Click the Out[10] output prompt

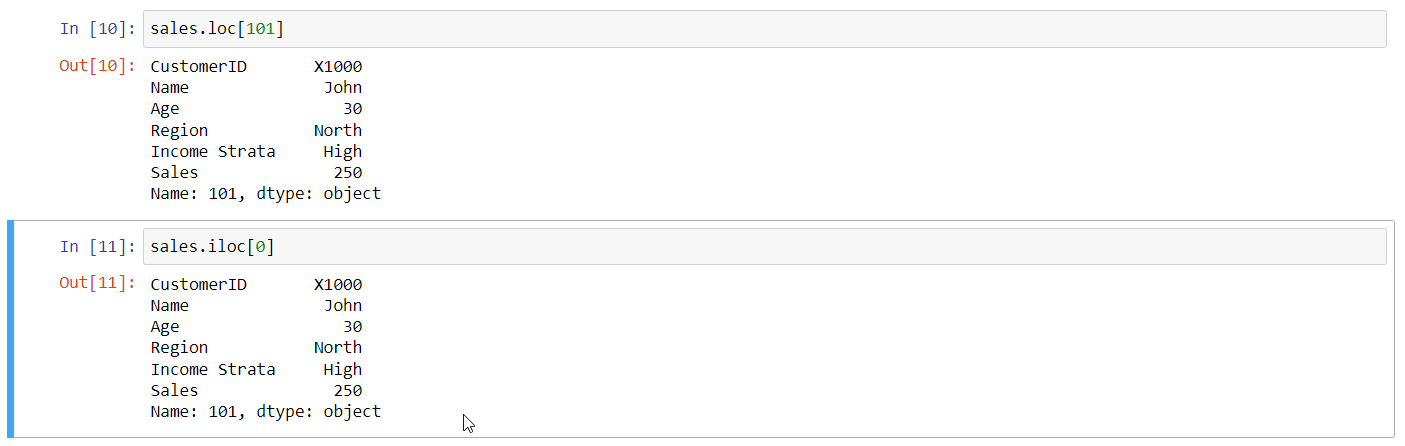[x=97, y=66]
